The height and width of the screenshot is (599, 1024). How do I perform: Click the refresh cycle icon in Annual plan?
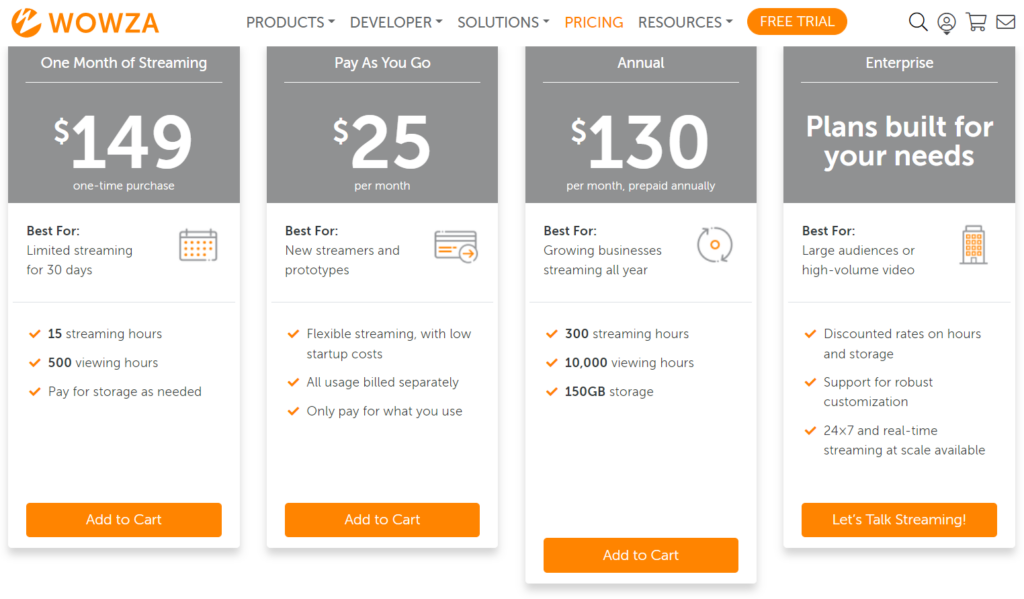tap(714, 245)
